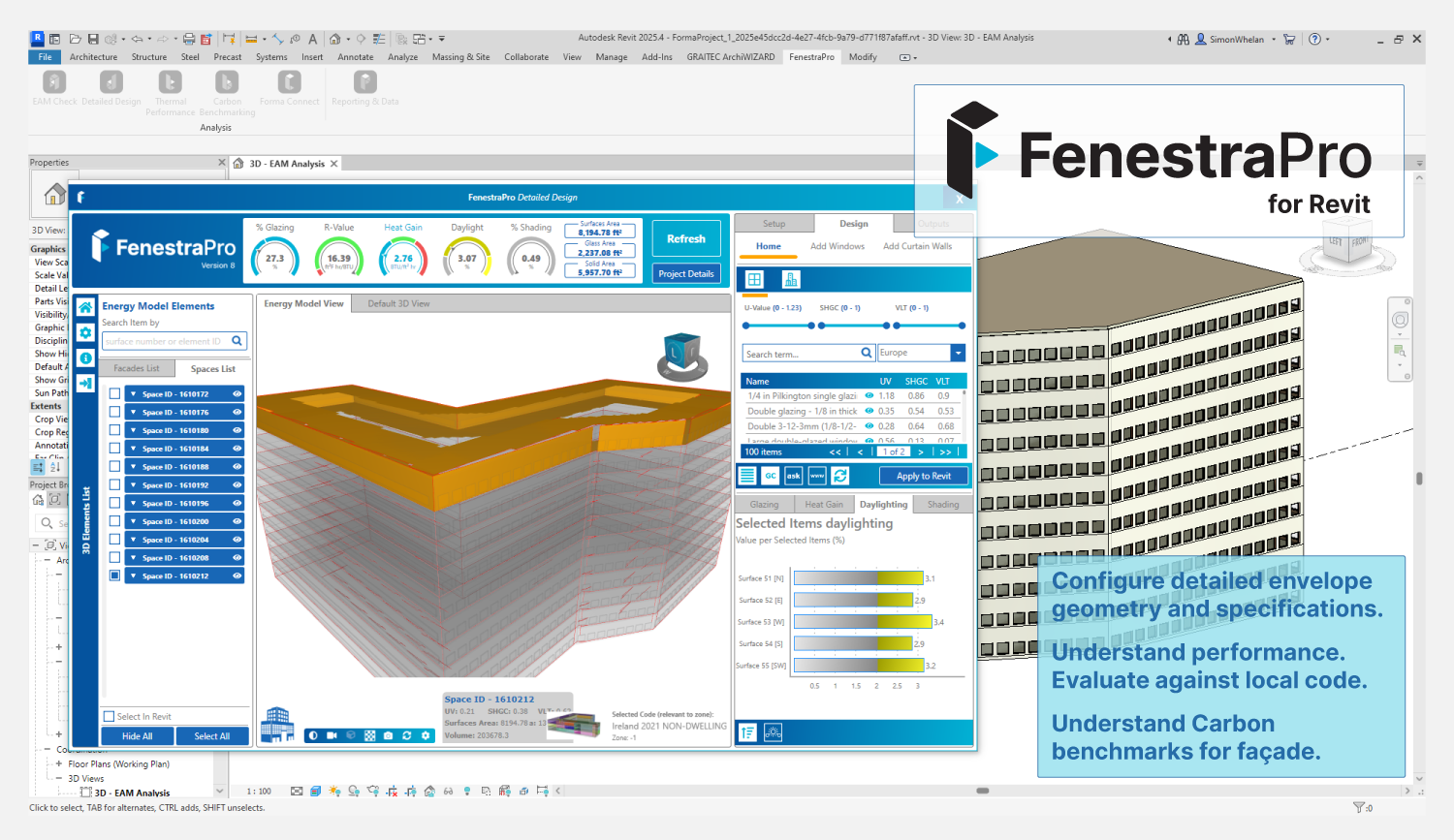Check the box for Space ID - 1610180

(114, 430)
